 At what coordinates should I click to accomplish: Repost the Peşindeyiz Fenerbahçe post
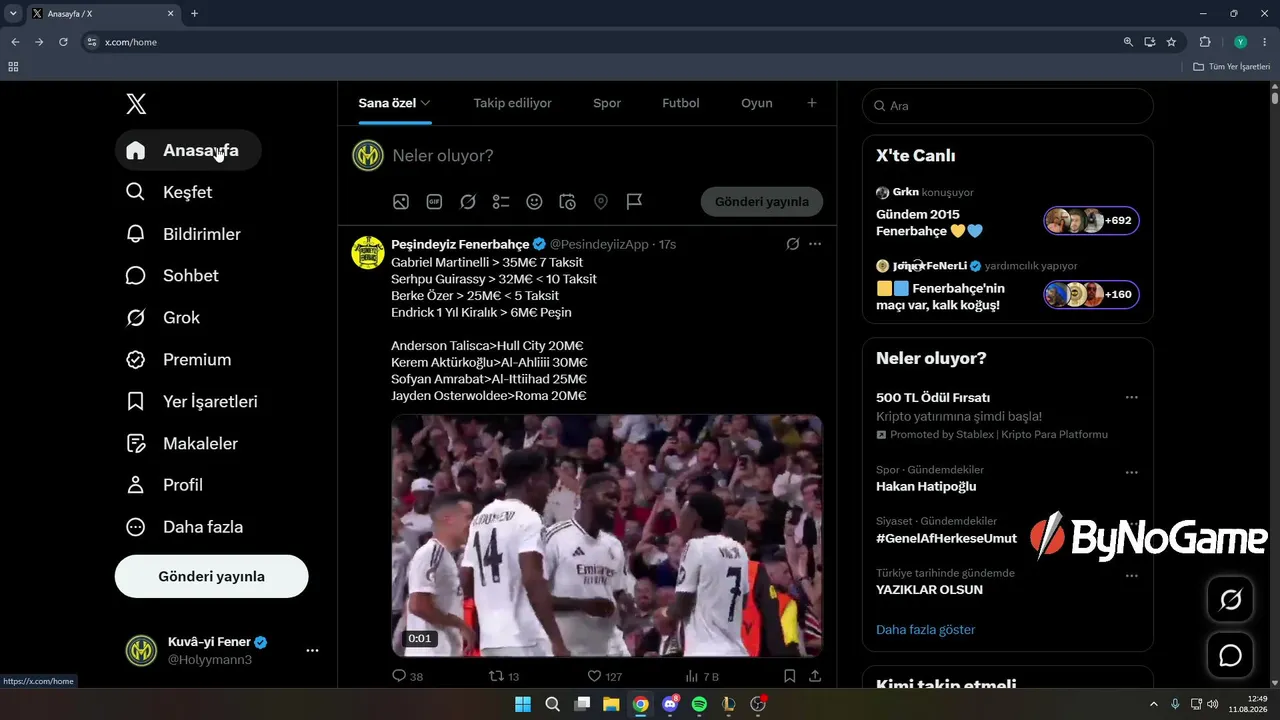[503, 676]
